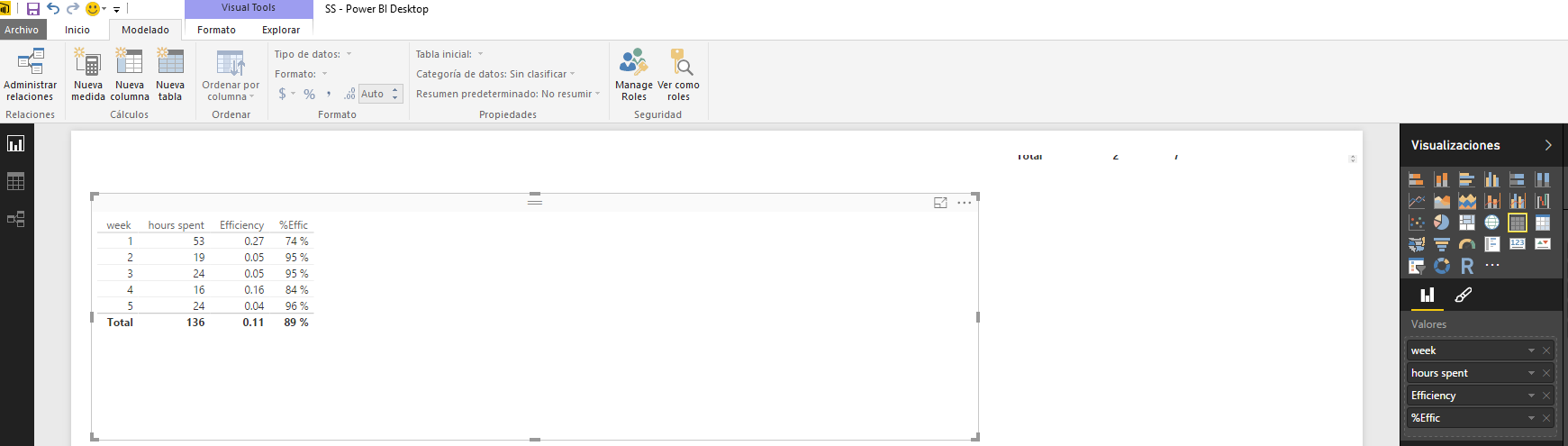Sort table by hours spent header
The height and width of the screenshot is (446, 1568).
[x=176, y=225]
